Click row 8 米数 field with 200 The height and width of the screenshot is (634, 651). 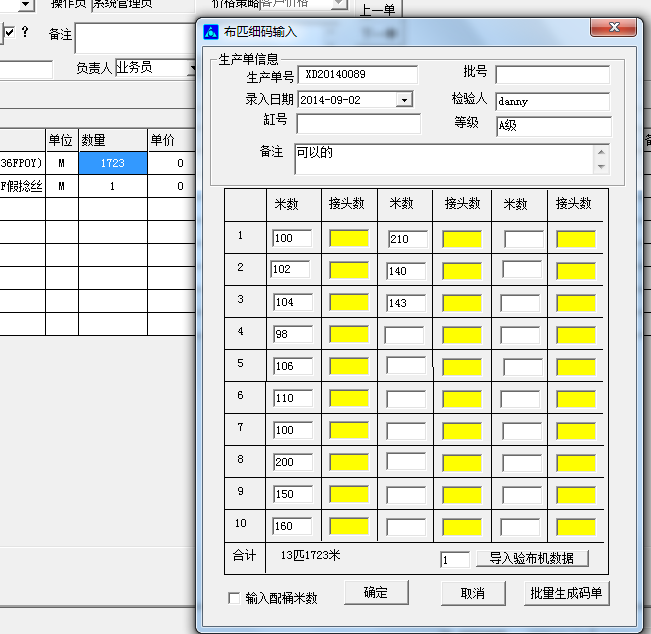(293, 462)
